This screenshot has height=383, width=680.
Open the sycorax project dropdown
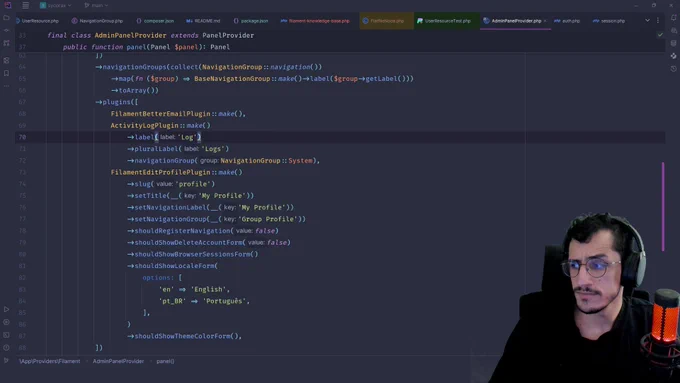click(56, 5)
